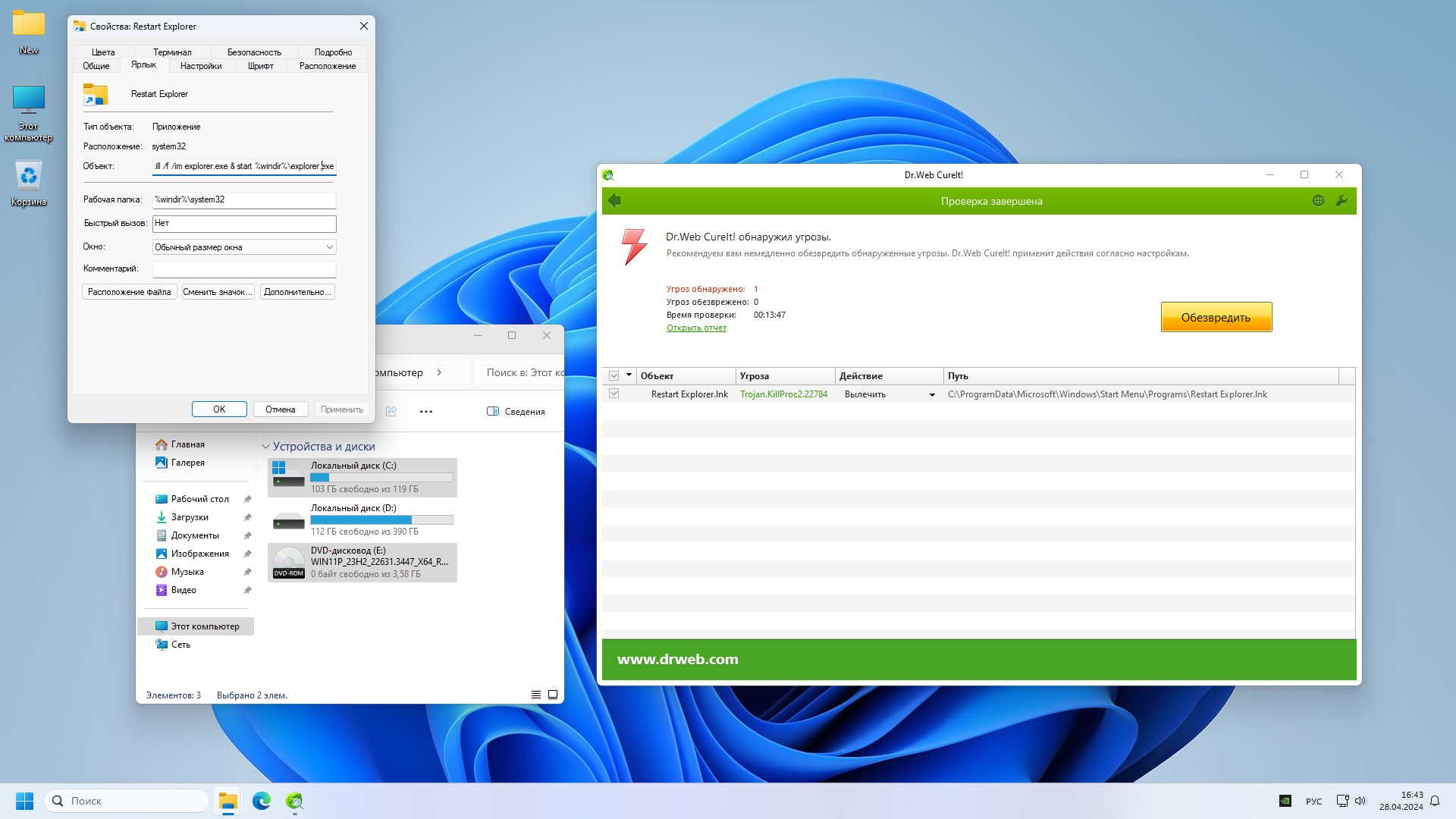Viewport: 1456px width, 819px height.
Task: Open the Открыть отчет link
Action: pyautogui.click(x=696, y=328)
